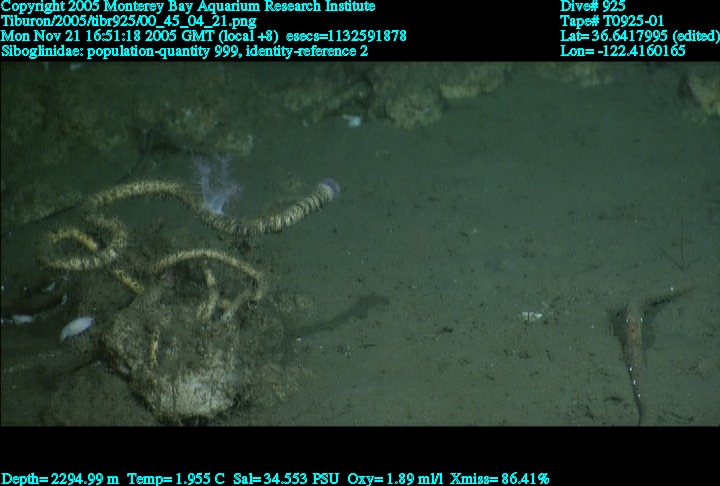
Task: Click the Tape# T0925-01 label
Action: point(612,21)
